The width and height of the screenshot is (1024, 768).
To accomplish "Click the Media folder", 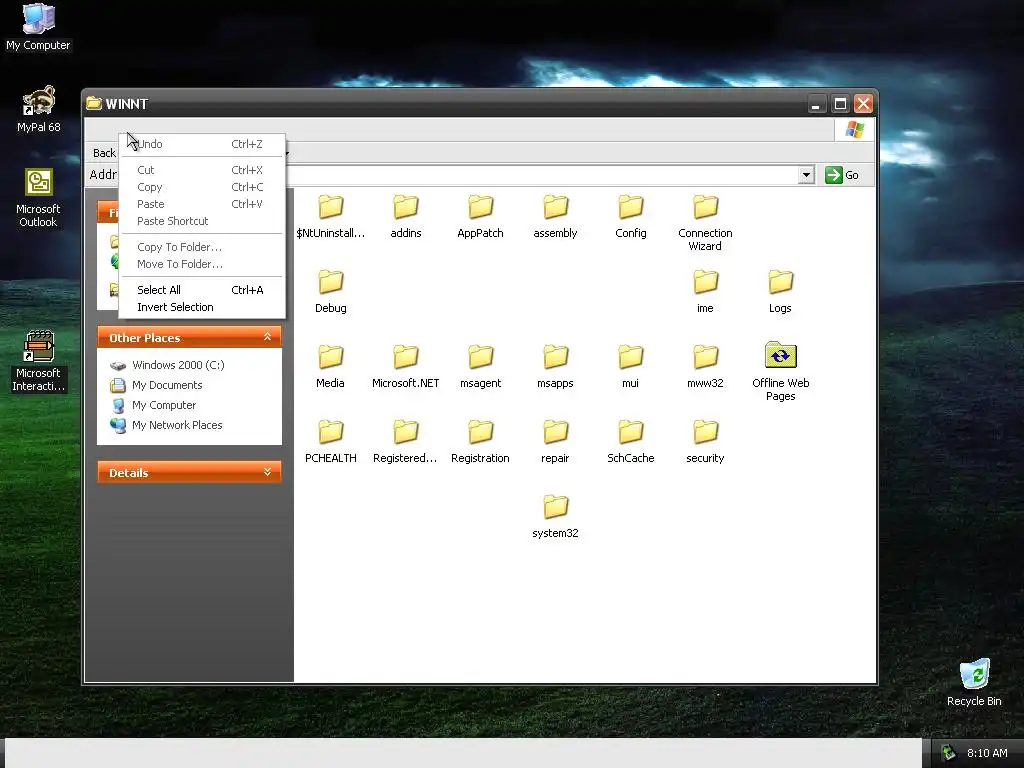I will pos(330,366).
